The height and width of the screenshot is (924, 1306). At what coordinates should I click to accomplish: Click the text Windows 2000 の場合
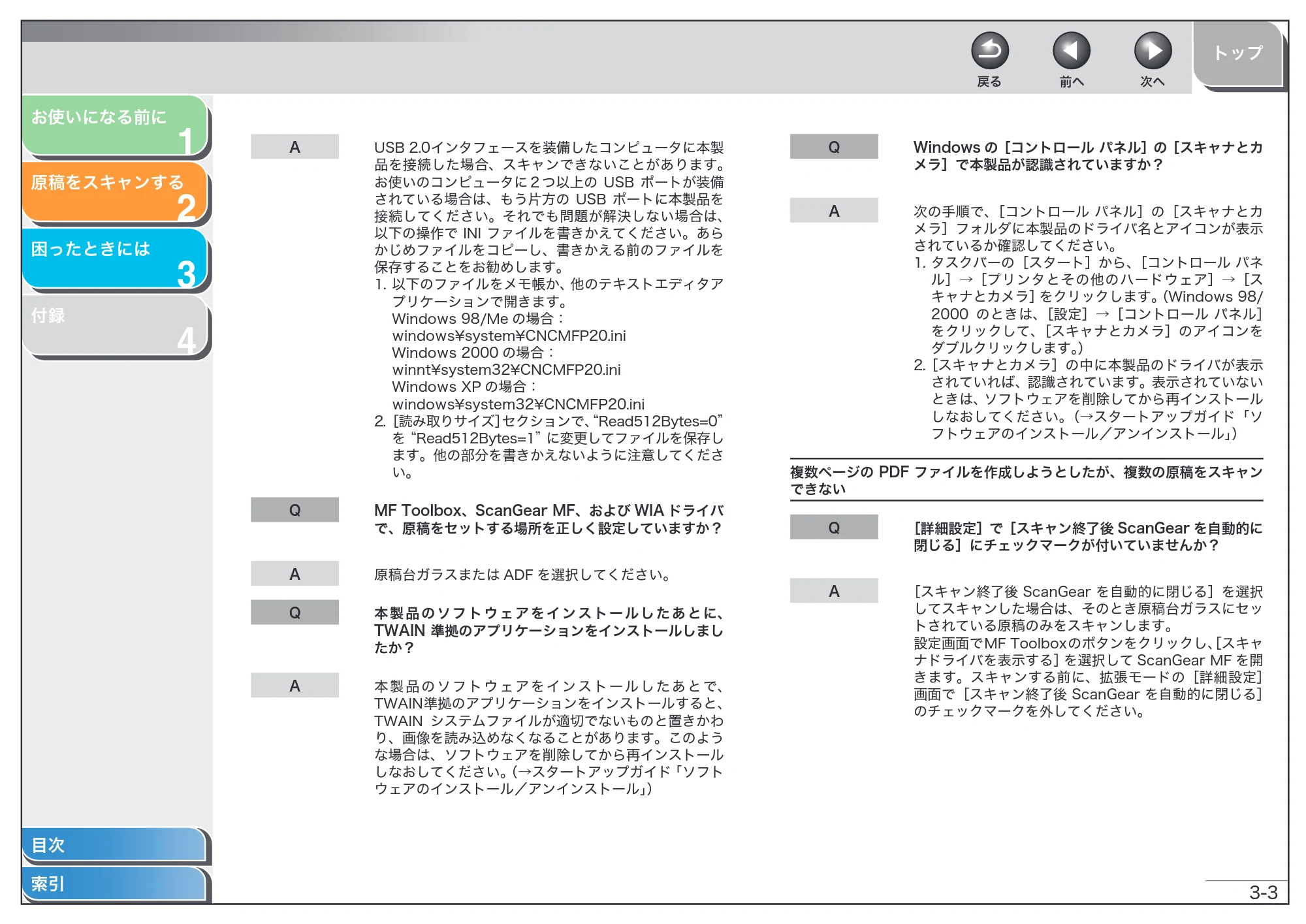473,353
